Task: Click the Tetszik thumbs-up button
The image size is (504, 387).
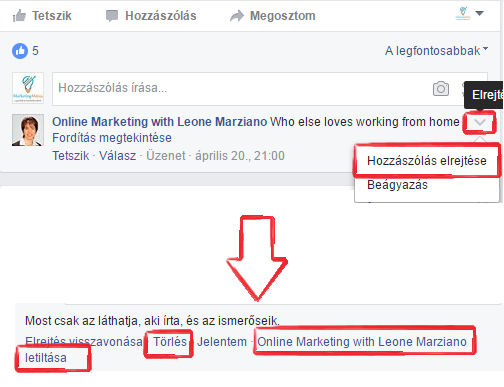Action: (x=42, y=16)
